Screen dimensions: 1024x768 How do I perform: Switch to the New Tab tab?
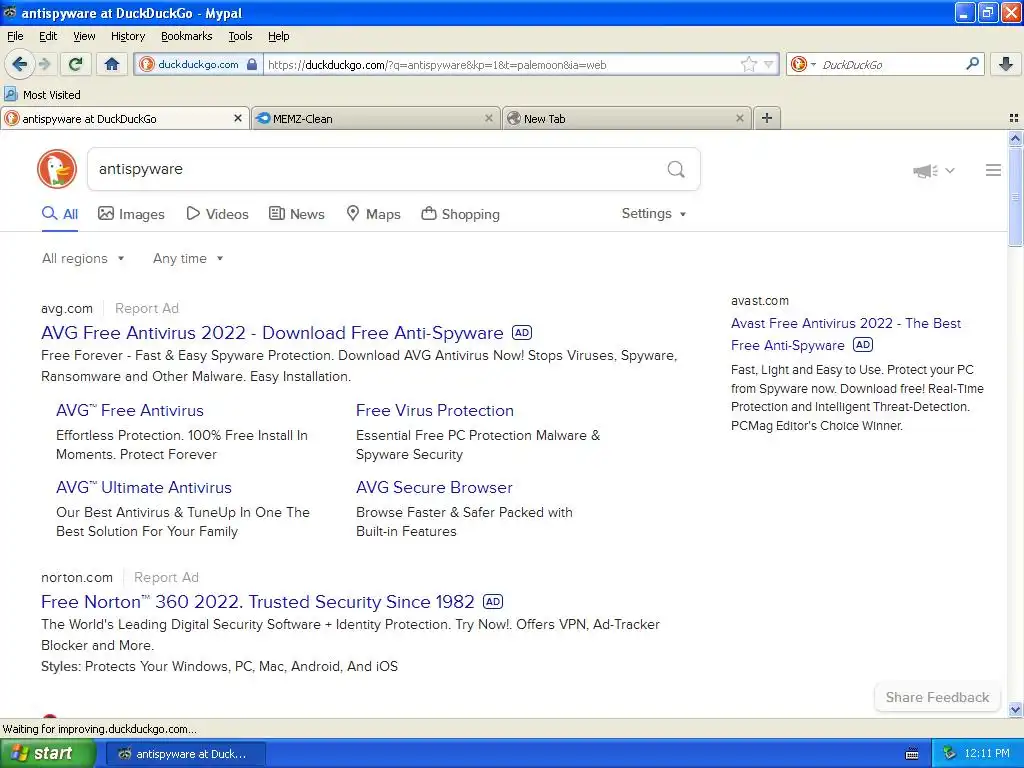click(x=626, y=118)
